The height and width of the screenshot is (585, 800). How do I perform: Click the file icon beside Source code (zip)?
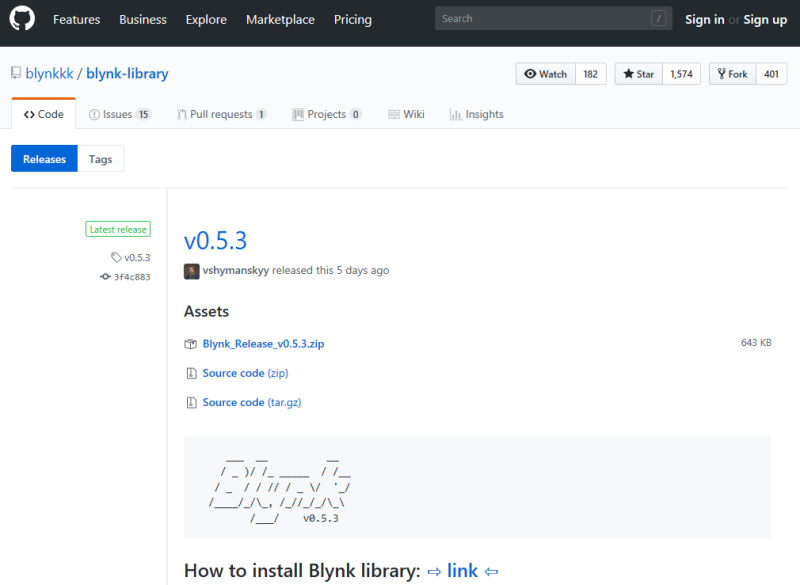pyautogui.click(x=191, y=373)
